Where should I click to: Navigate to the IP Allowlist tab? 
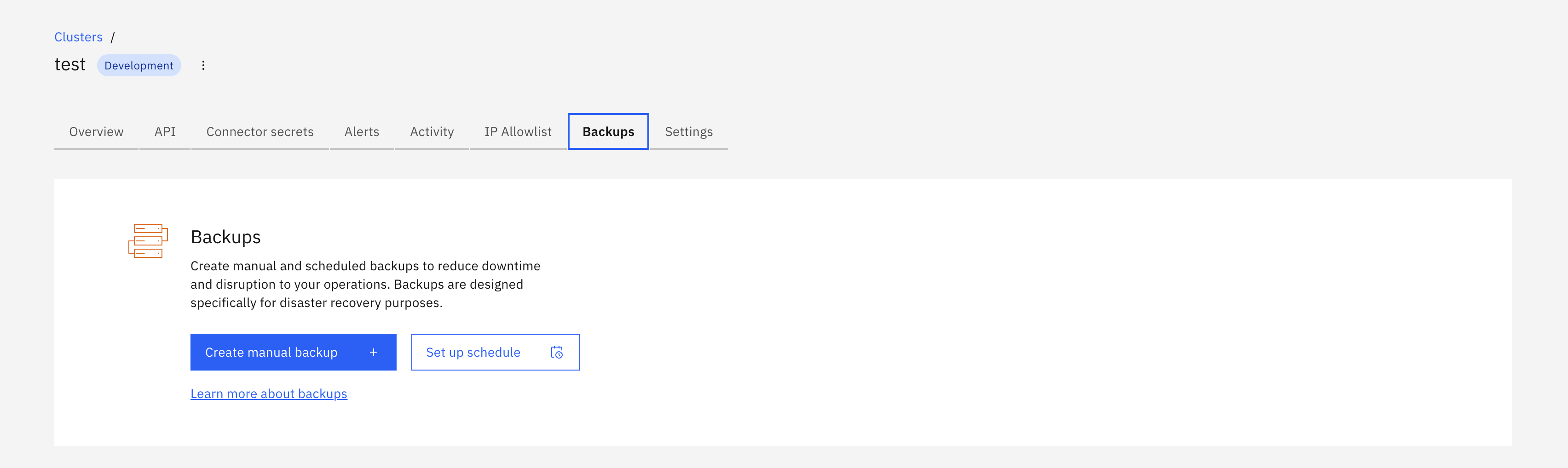click(x=518, y=131)
